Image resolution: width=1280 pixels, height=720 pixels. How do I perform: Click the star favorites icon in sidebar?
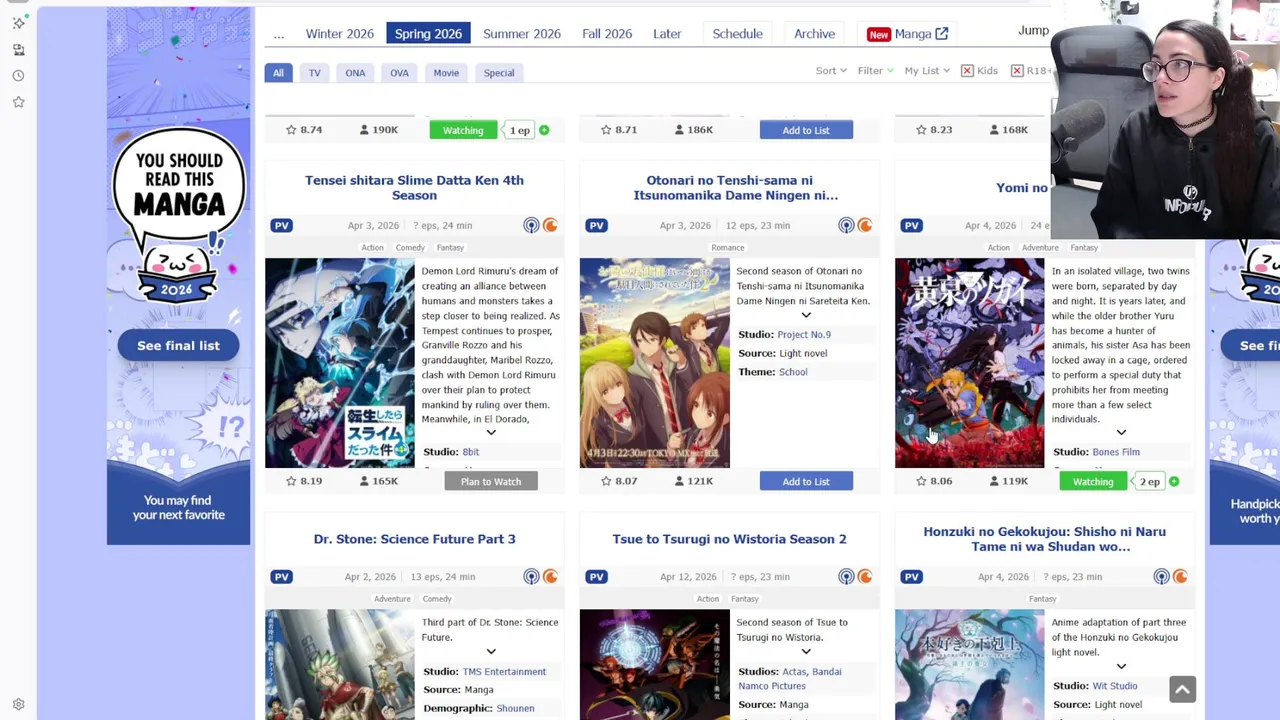18,102
